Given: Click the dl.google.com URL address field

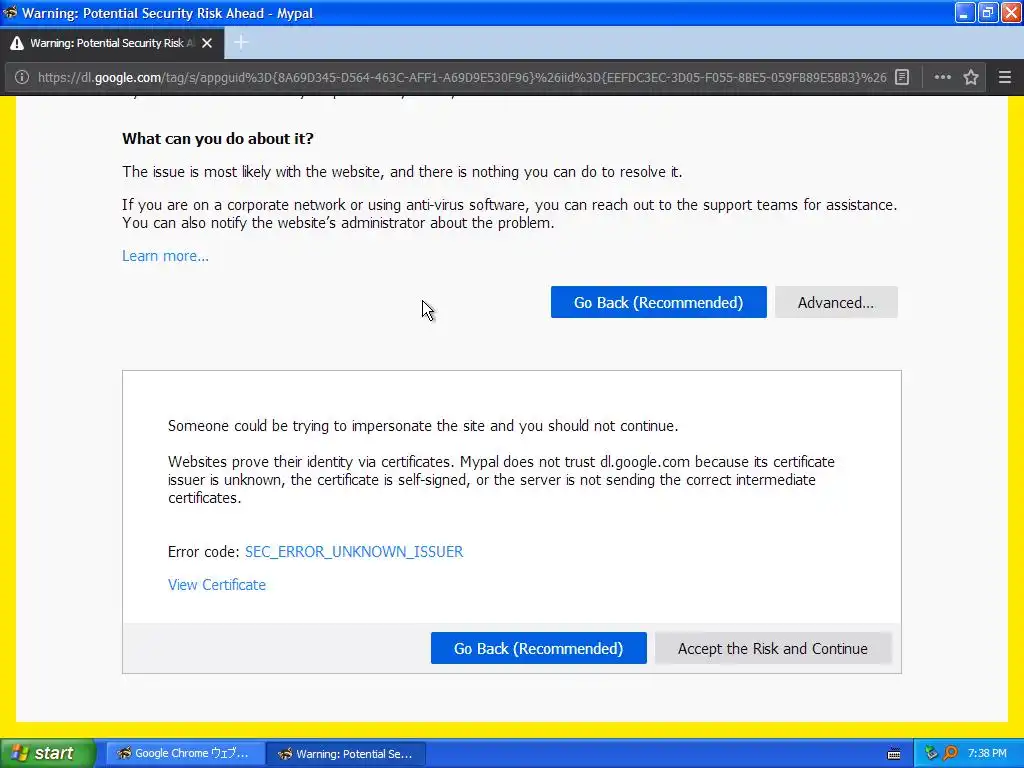Looking at the screenshot, I should tap(461, 77).
